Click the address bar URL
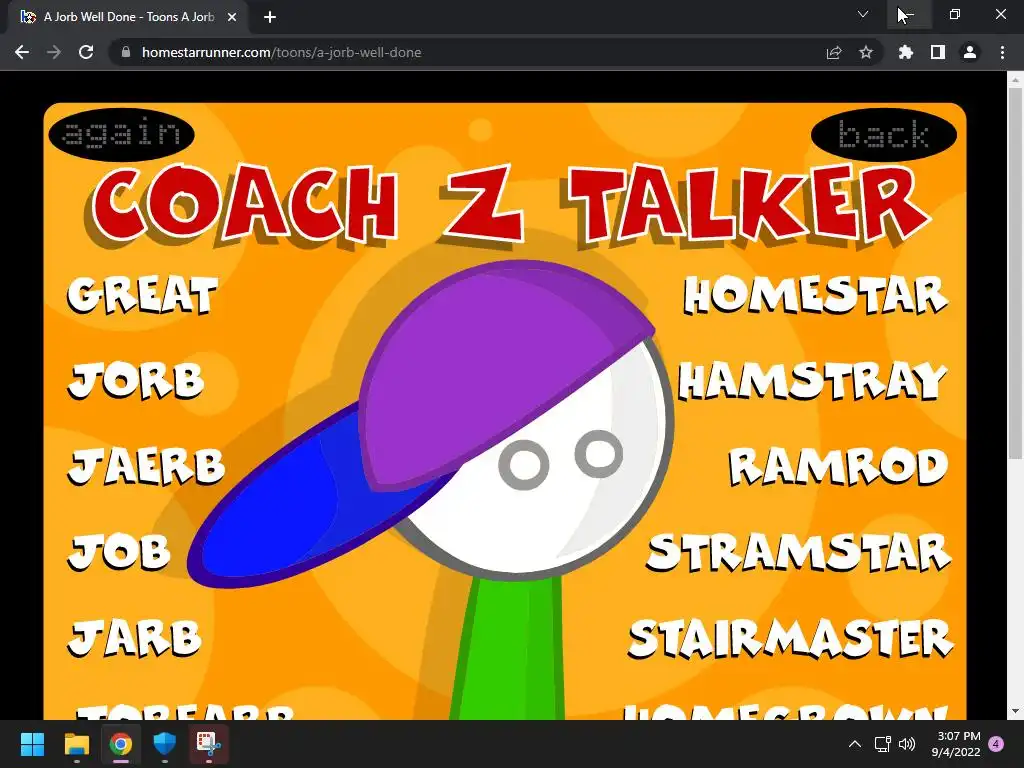The width and height of the screenshot is (1024, 768). (281, 52)
